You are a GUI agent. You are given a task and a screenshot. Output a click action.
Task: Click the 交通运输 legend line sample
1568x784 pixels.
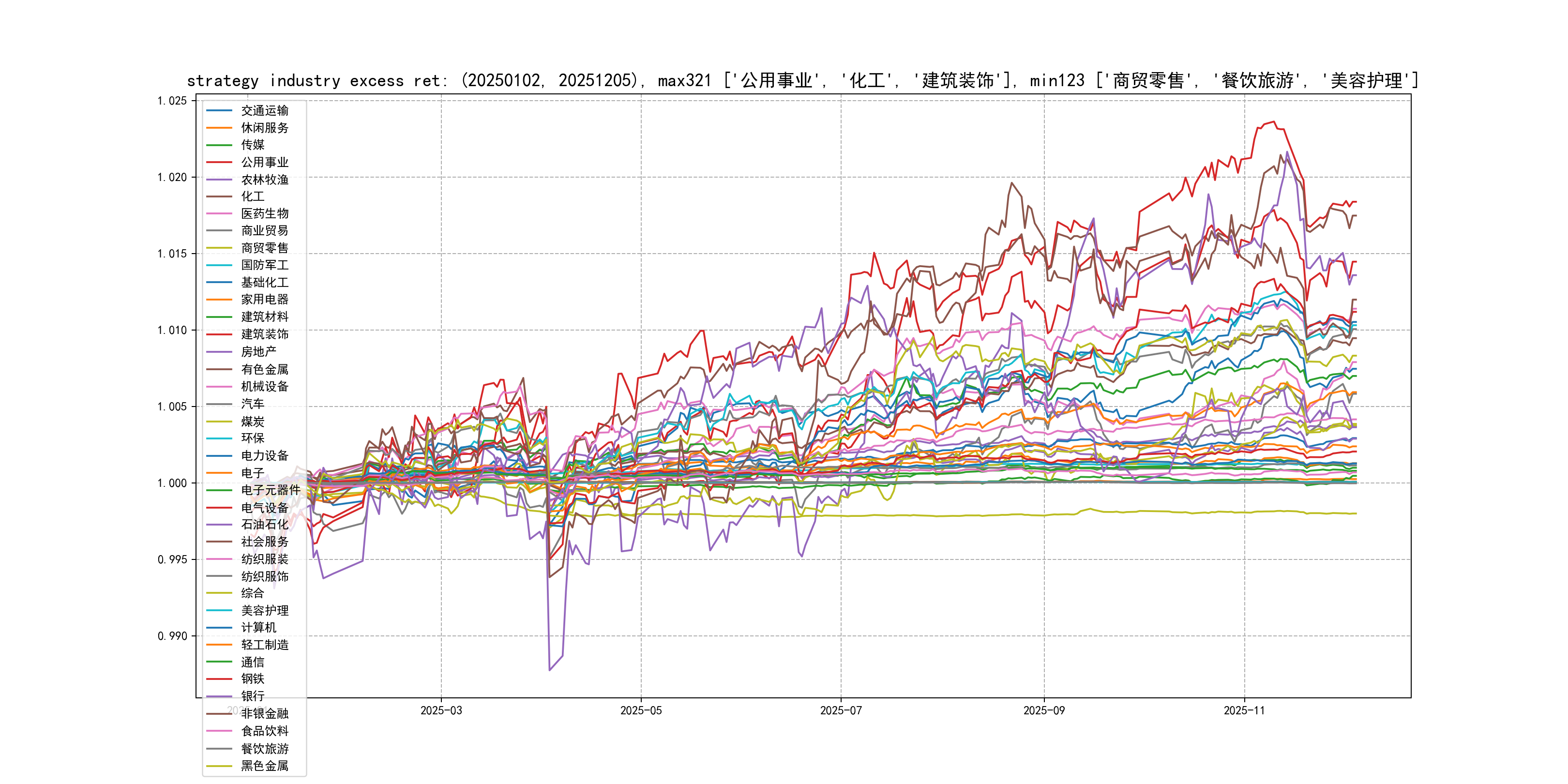219,111
